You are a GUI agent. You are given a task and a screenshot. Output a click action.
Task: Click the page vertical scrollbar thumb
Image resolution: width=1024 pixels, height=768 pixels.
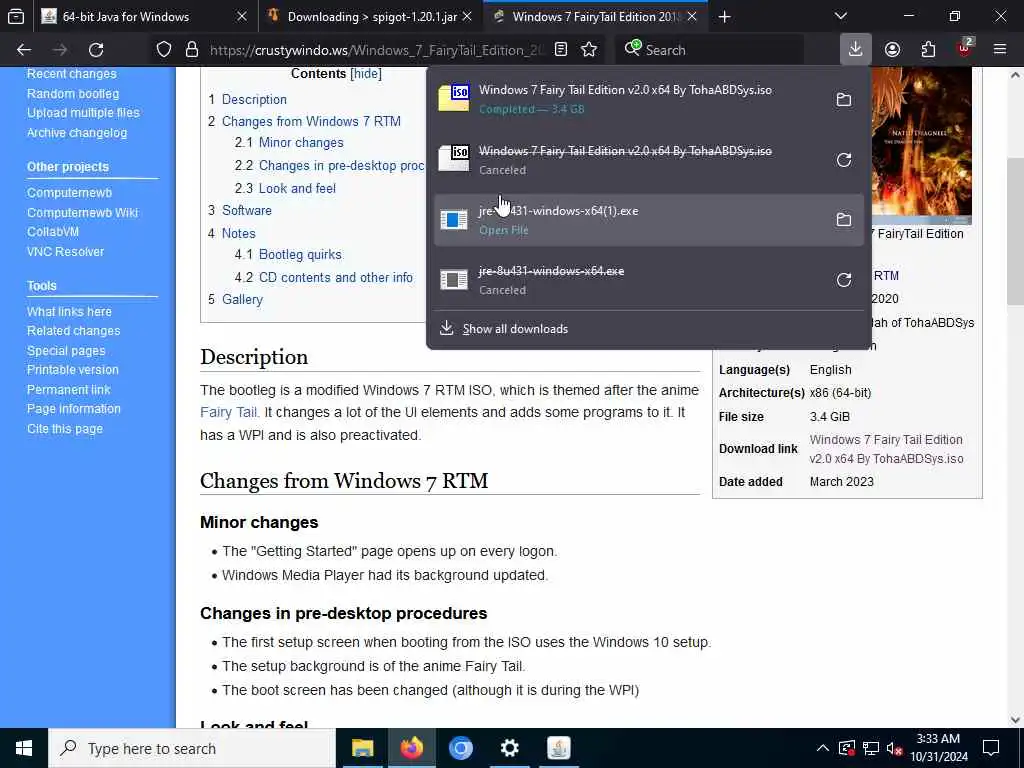(x=1015, y=230)
